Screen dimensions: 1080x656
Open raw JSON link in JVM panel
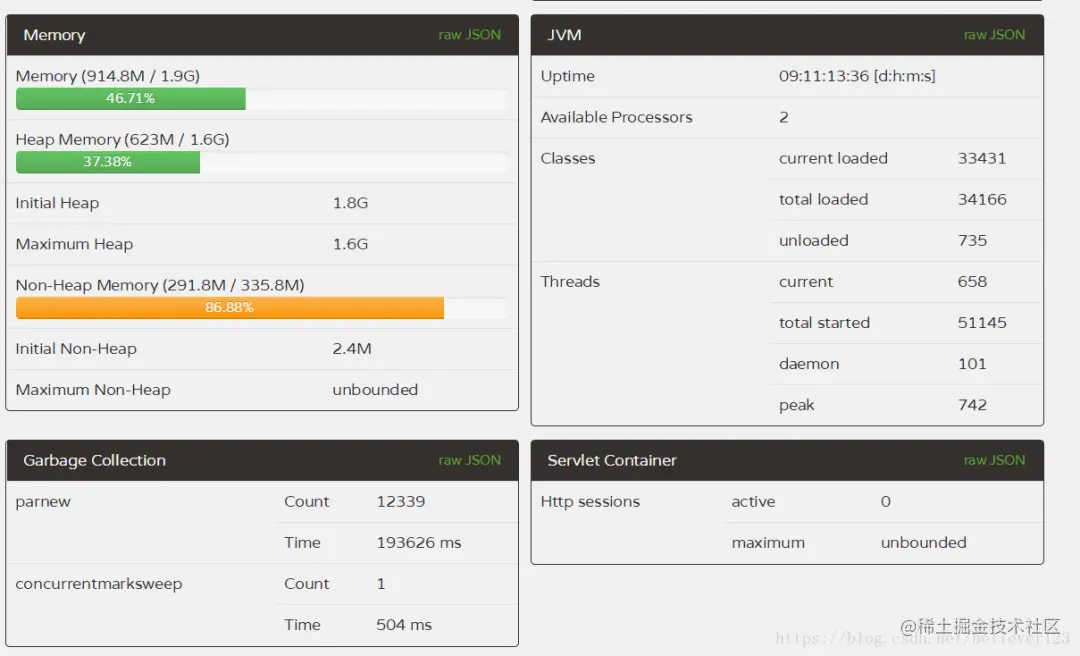pyautogui.click(x=994, y=34)
